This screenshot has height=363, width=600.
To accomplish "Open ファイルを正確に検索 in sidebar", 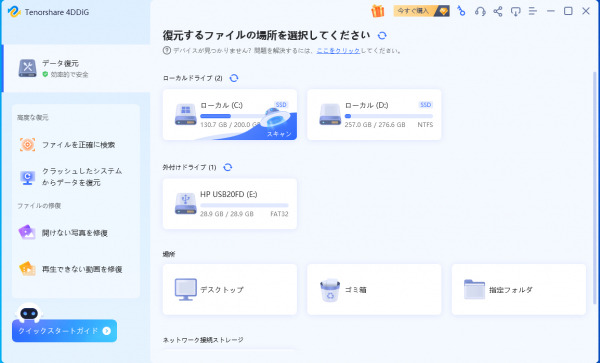I will point(76,145).
